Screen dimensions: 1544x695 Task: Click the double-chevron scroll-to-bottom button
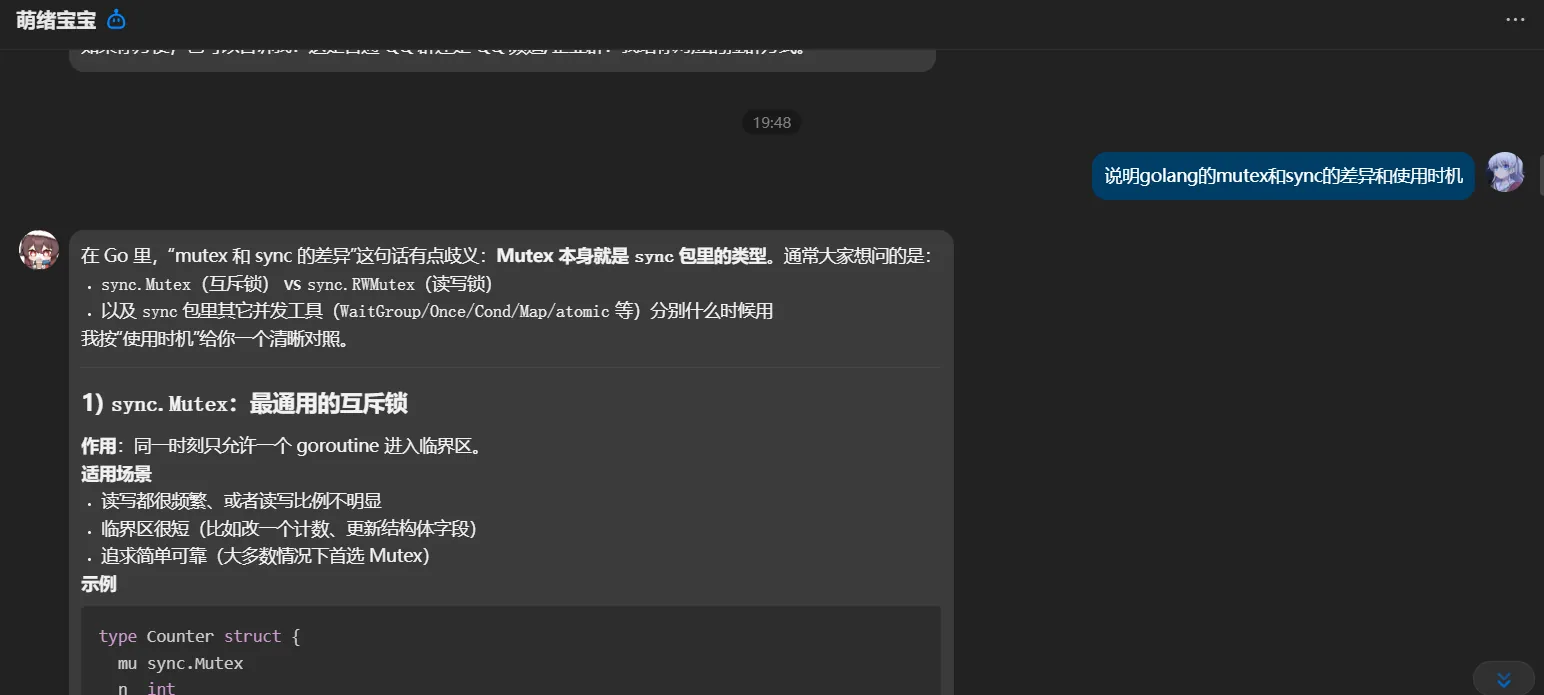tap(1503, 678)
